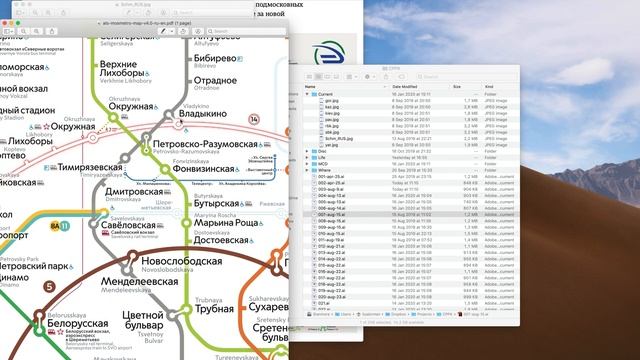This screenshot has width=640, height=360.
Task: Select file 021.ai
Action: [324, 303]
